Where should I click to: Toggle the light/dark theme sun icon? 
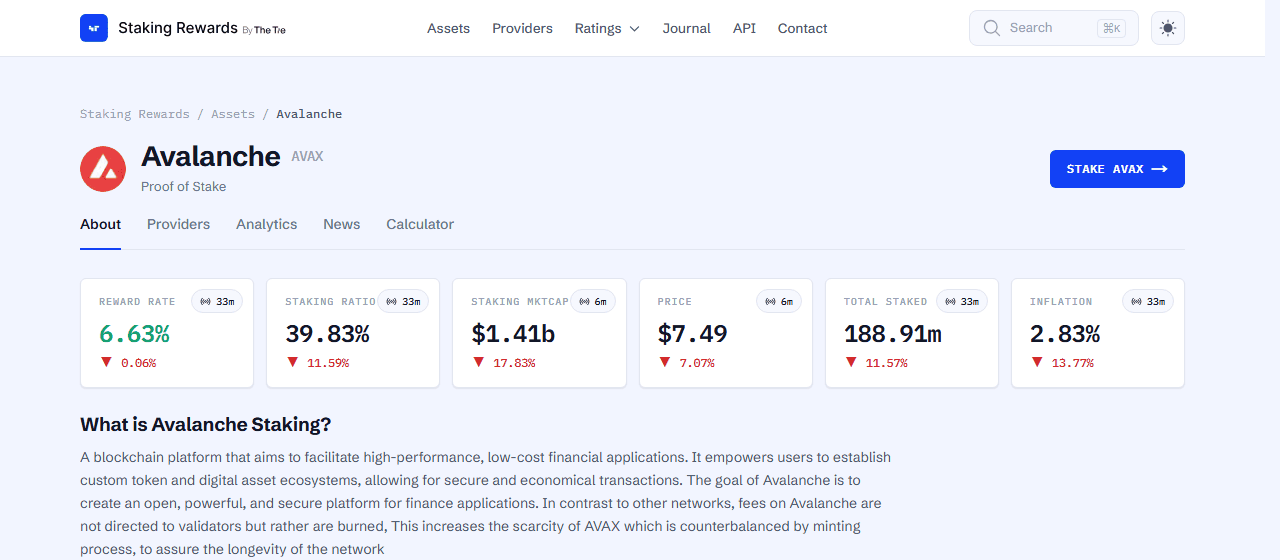coord(1168,28)
